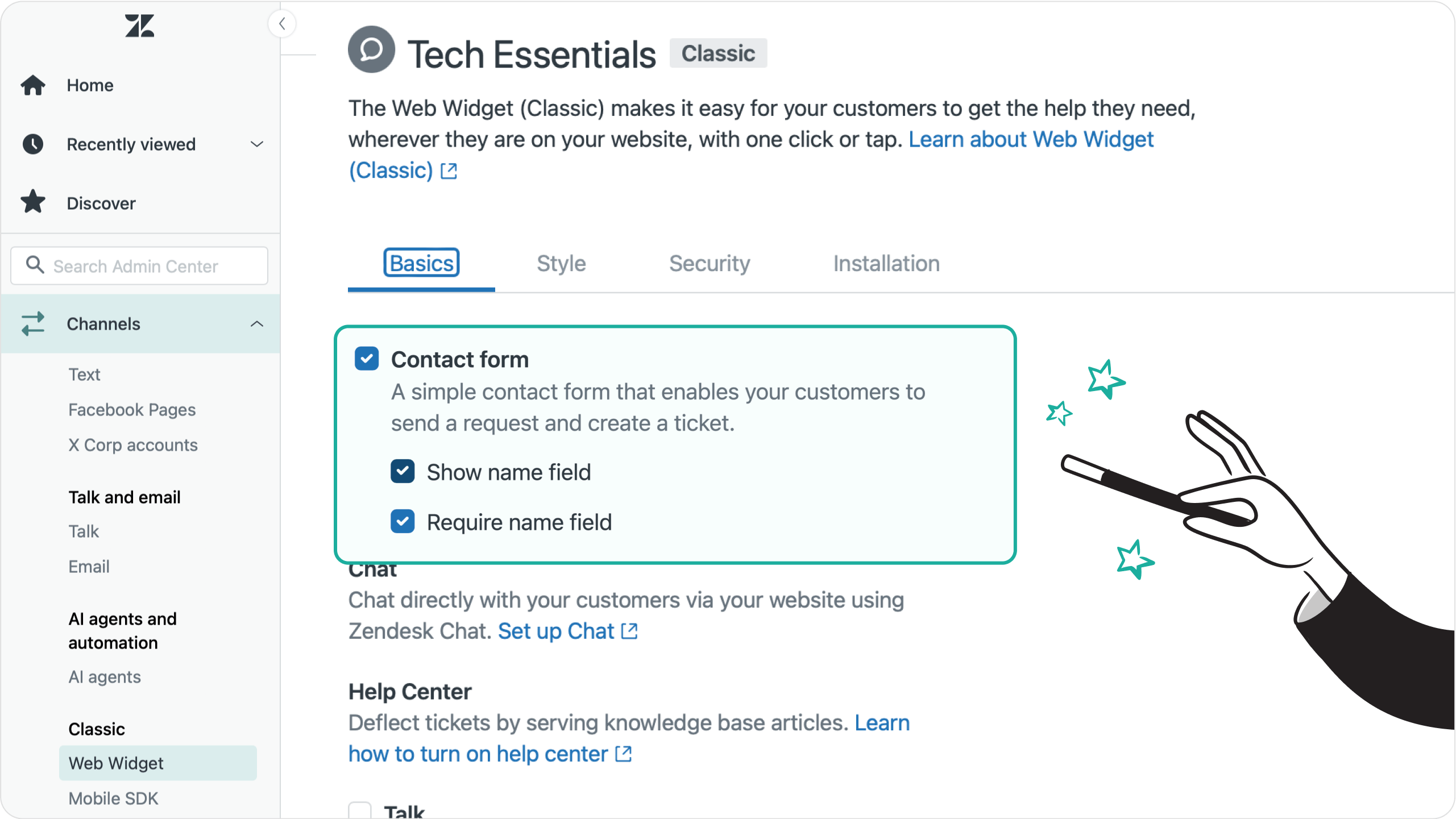Click the Web Widget search icon header
This screenshot has width=1456, height=819.
click(372, 50)
